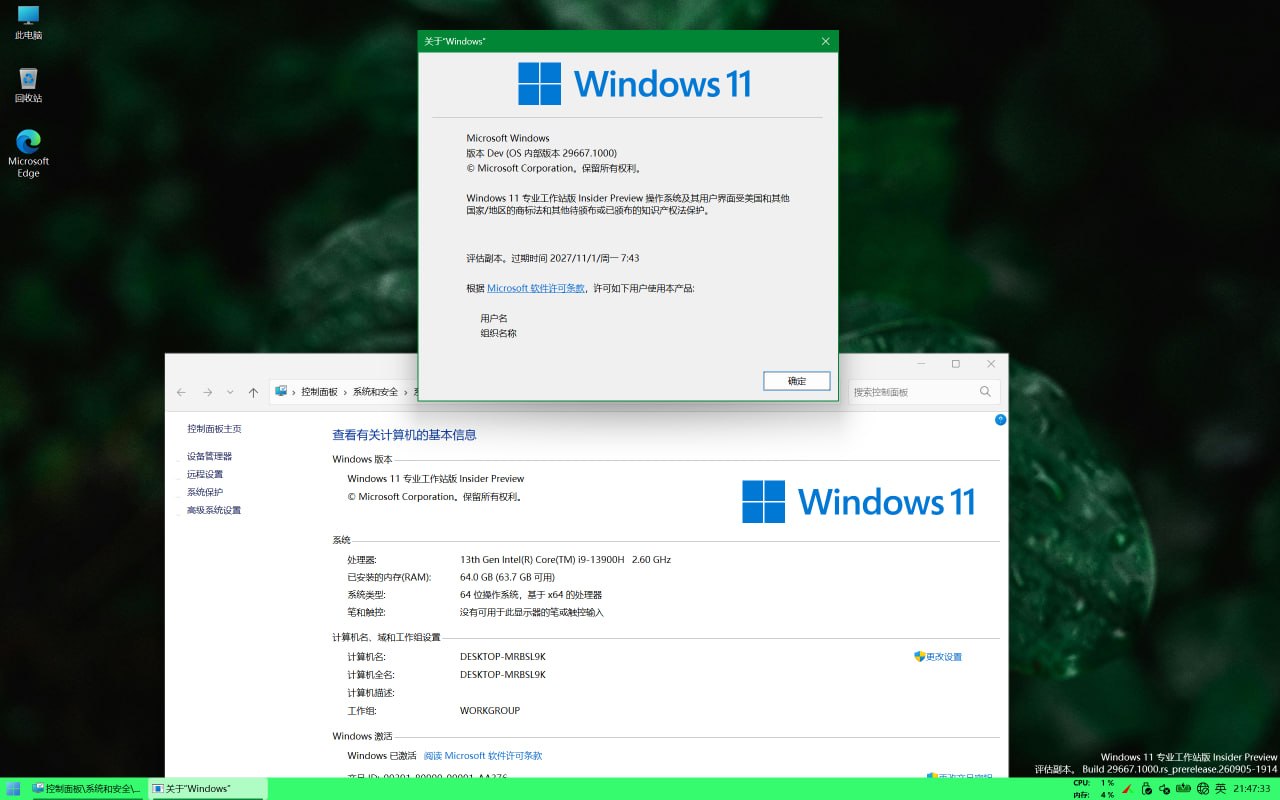This screenshot has width=1280, height=800.
Task: Open the help question mark icon
Action: [x=1000, y=420]
